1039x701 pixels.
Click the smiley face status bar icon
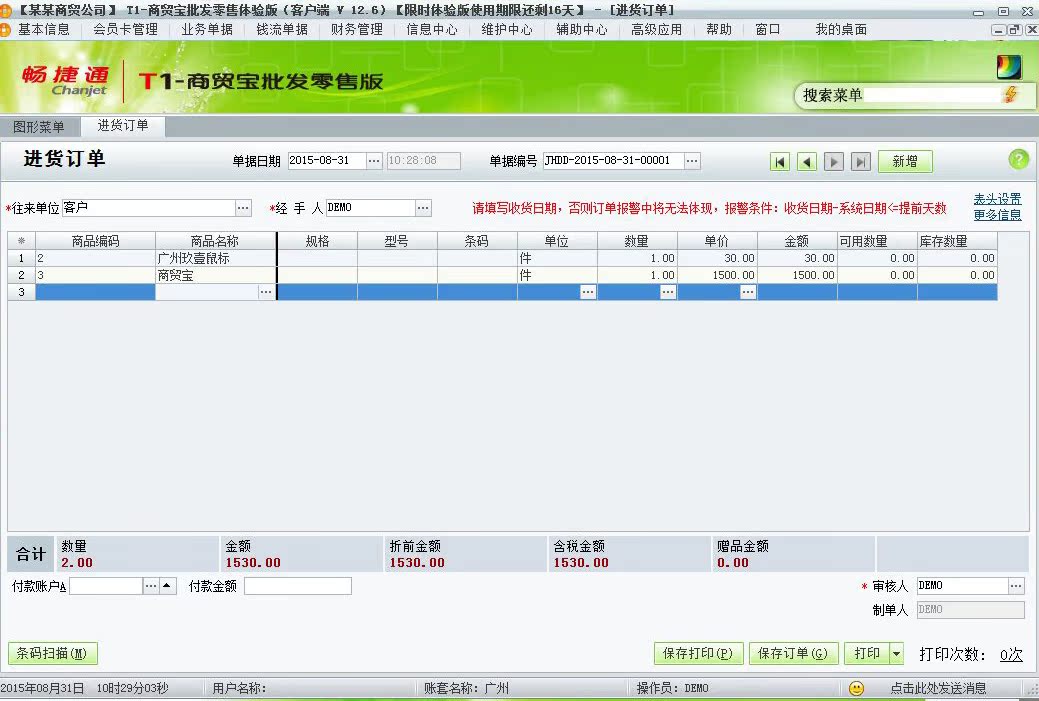pos(856,688)
